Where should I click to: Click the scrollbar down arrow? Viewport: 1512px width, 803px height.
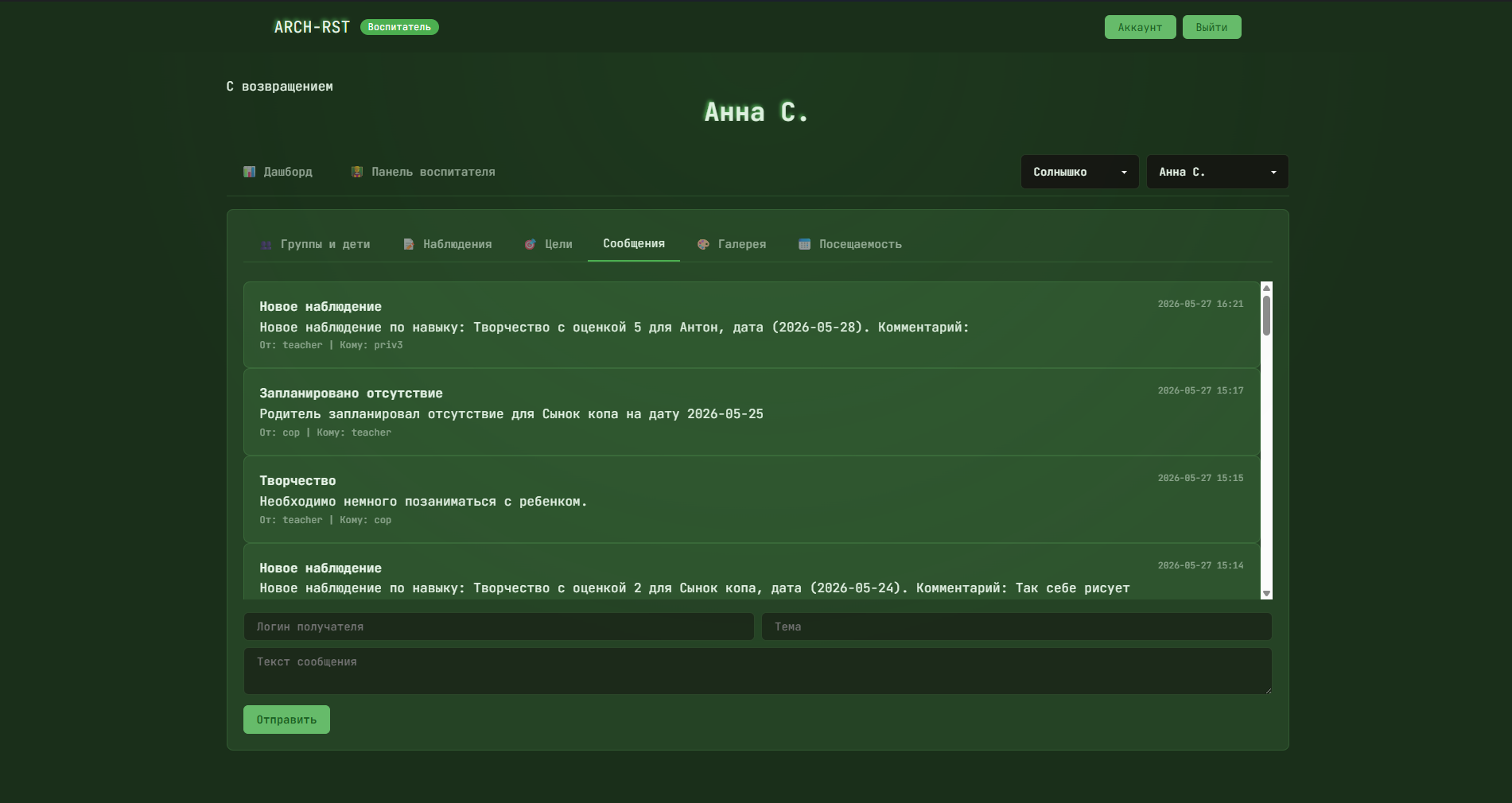[x=1266, y=594]
